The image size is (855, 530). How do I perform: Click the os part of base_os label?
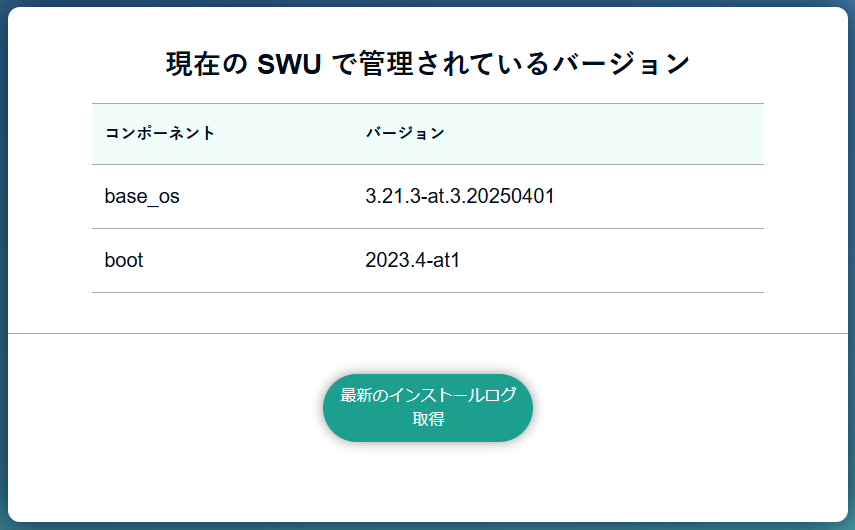click(168, 196)
